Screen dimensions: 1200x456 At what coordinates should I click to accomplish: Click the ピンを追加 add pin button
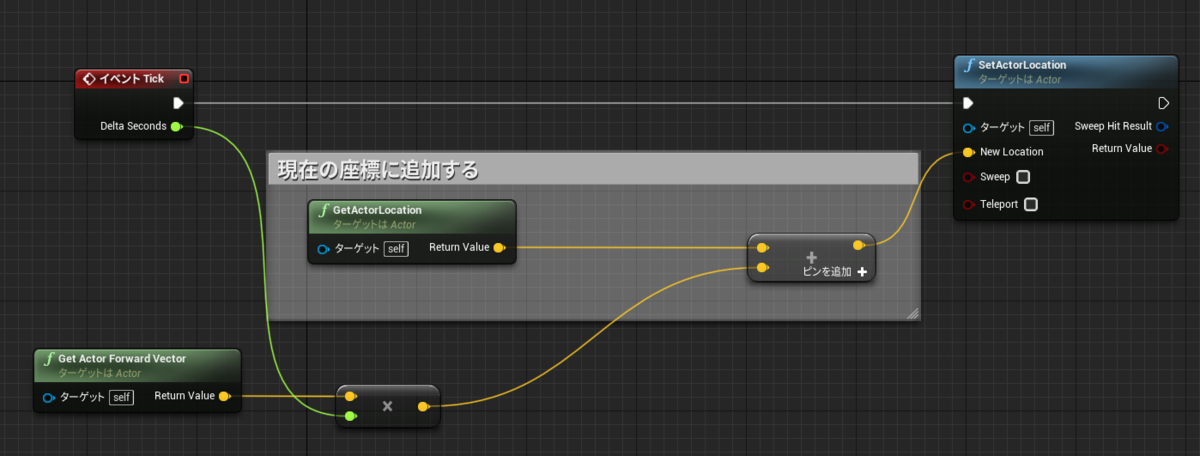(x=835, y=271)
